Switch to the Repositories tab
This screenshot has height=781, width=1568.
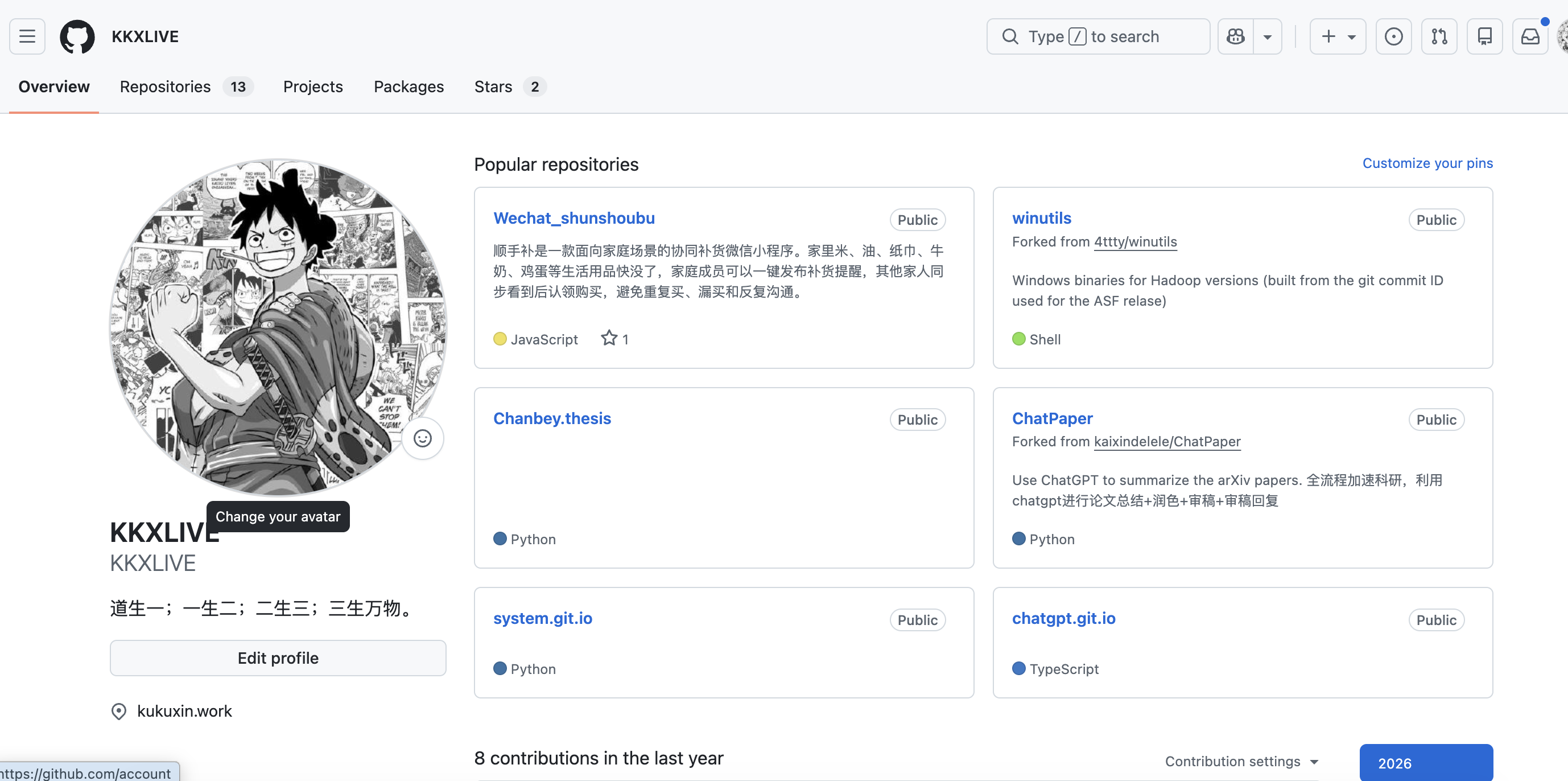pyautogui.click(x=186, y=87)
